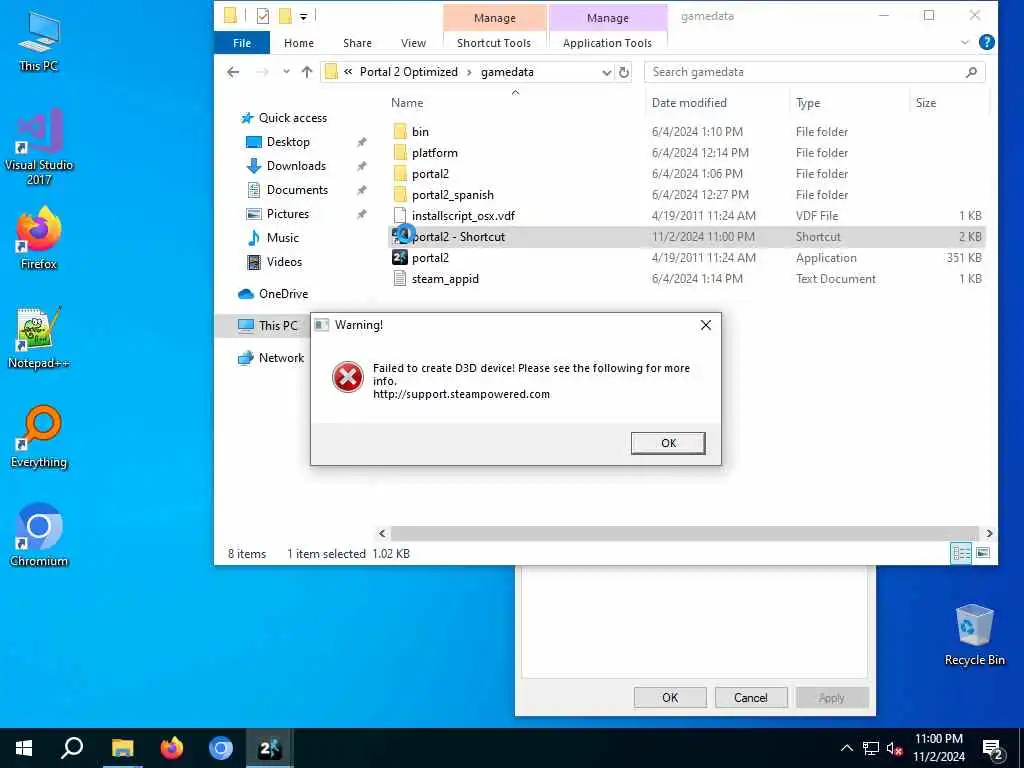Switch to Large icons view layout
This screenshot has width=1024, height=768.
point(983,553)
